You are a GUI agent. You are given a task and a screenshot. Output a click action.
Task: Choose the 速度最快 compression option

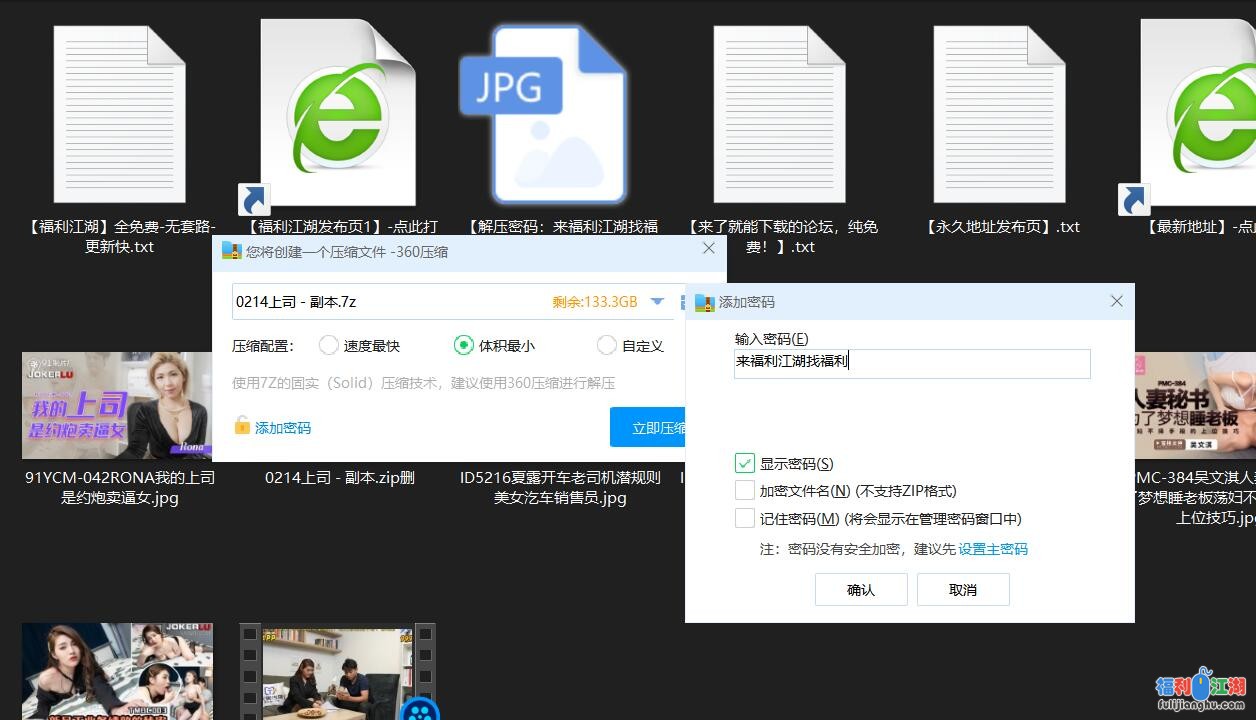point(329,345)
